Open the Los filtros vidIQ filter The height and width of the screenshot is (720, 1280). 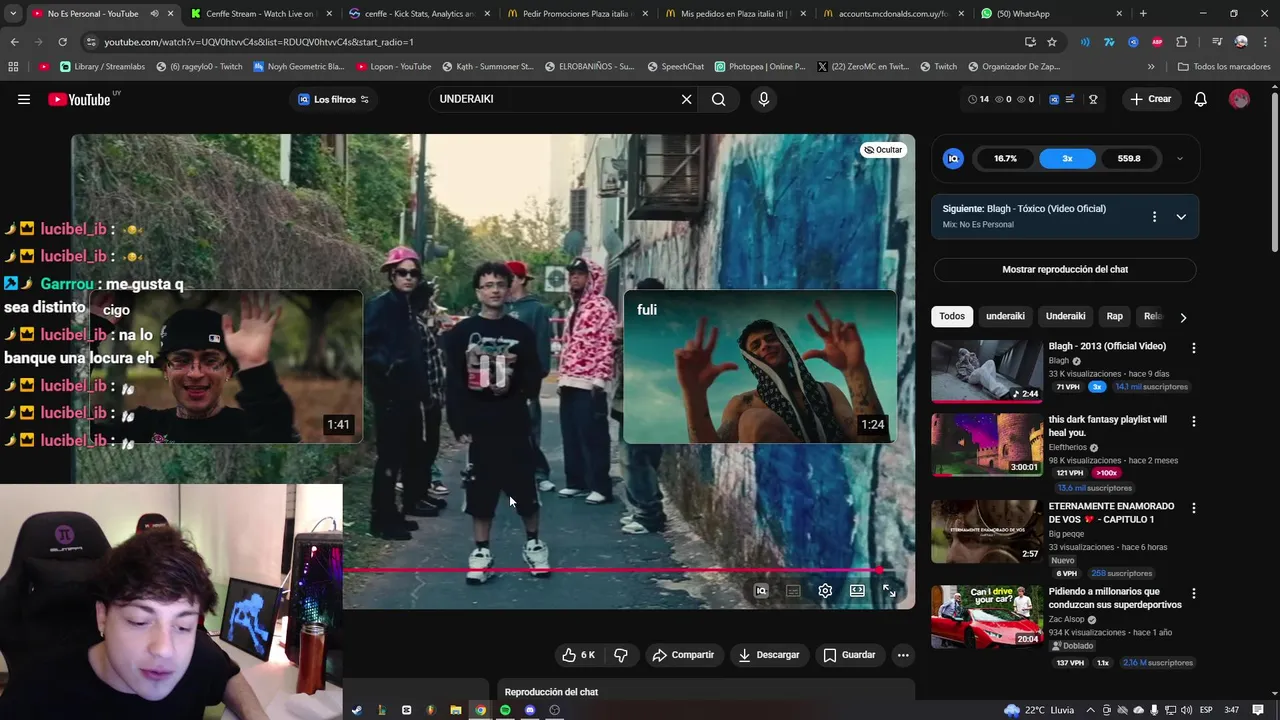[334, 99]
